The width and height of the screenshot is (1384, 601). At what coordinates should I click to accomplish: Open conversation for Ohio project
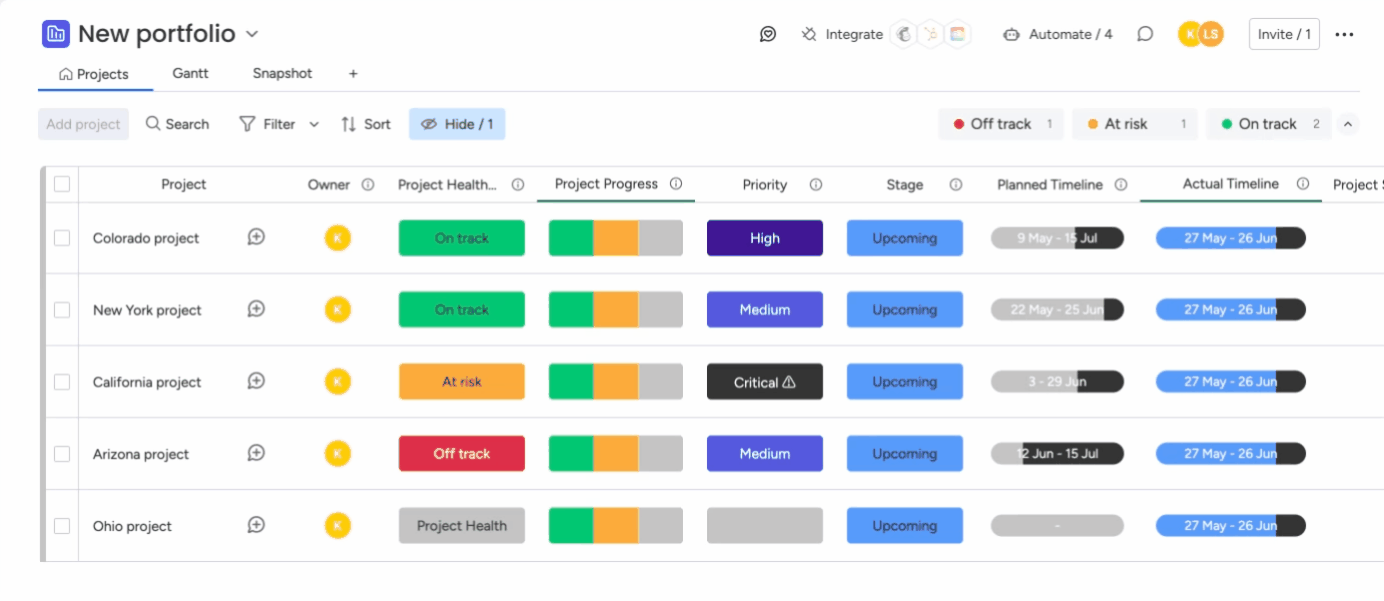(x=256, y=525)
